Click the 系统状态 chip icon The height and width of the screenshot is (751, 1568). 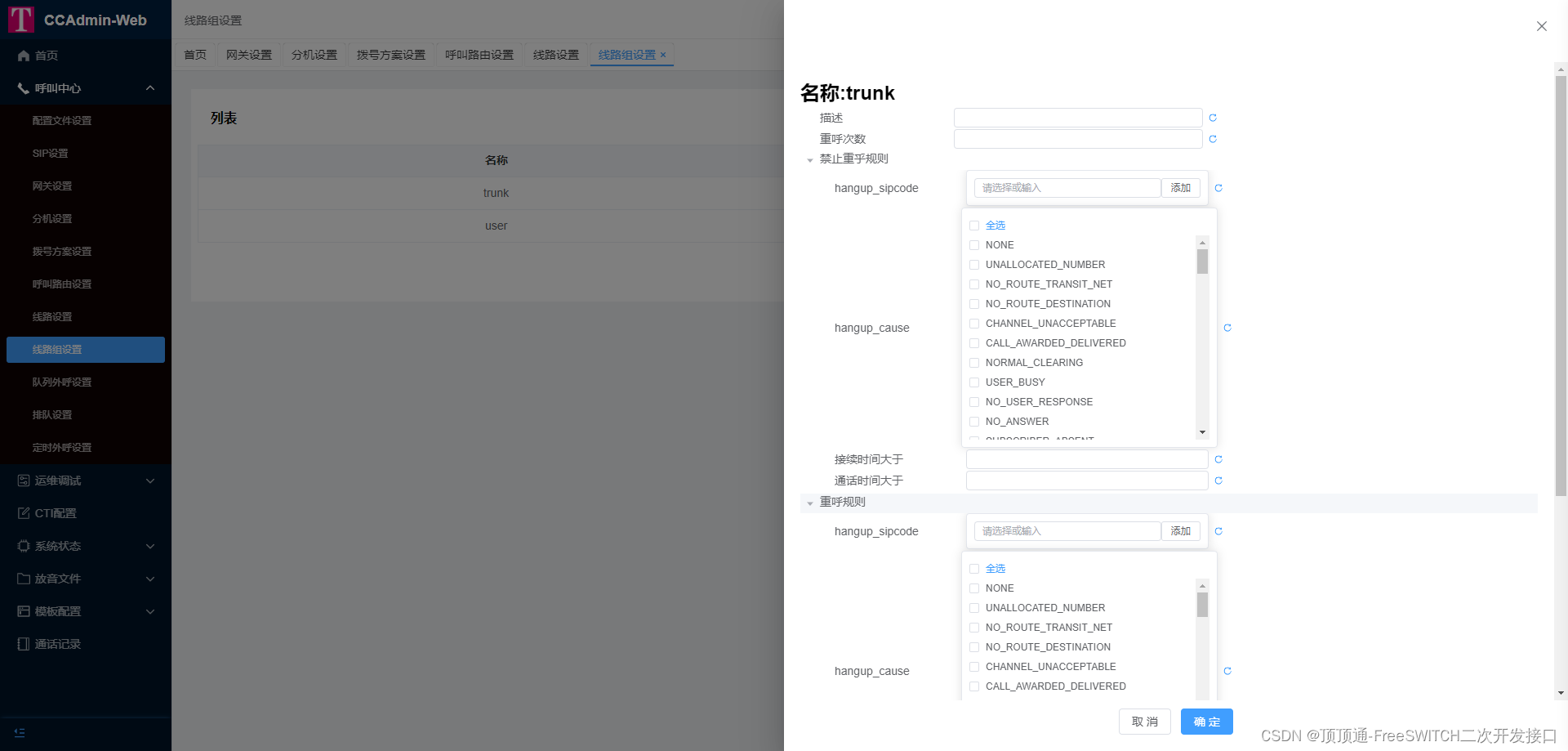[23, 546]
